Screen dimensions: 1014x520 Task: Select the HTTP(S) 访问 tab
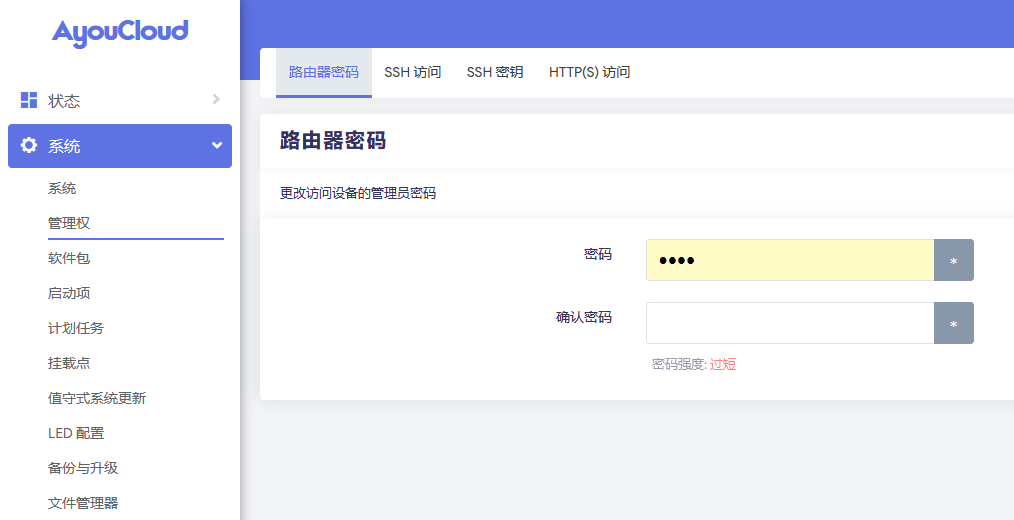point(589,73)
